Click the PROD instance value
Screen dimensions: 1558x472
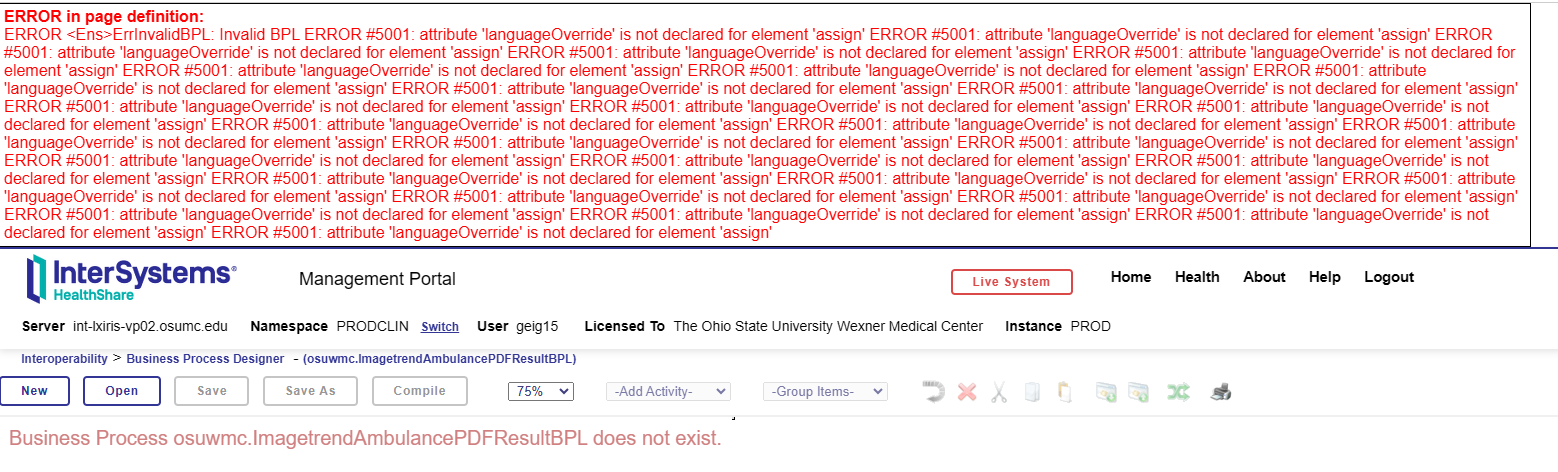coord(1090,326)
